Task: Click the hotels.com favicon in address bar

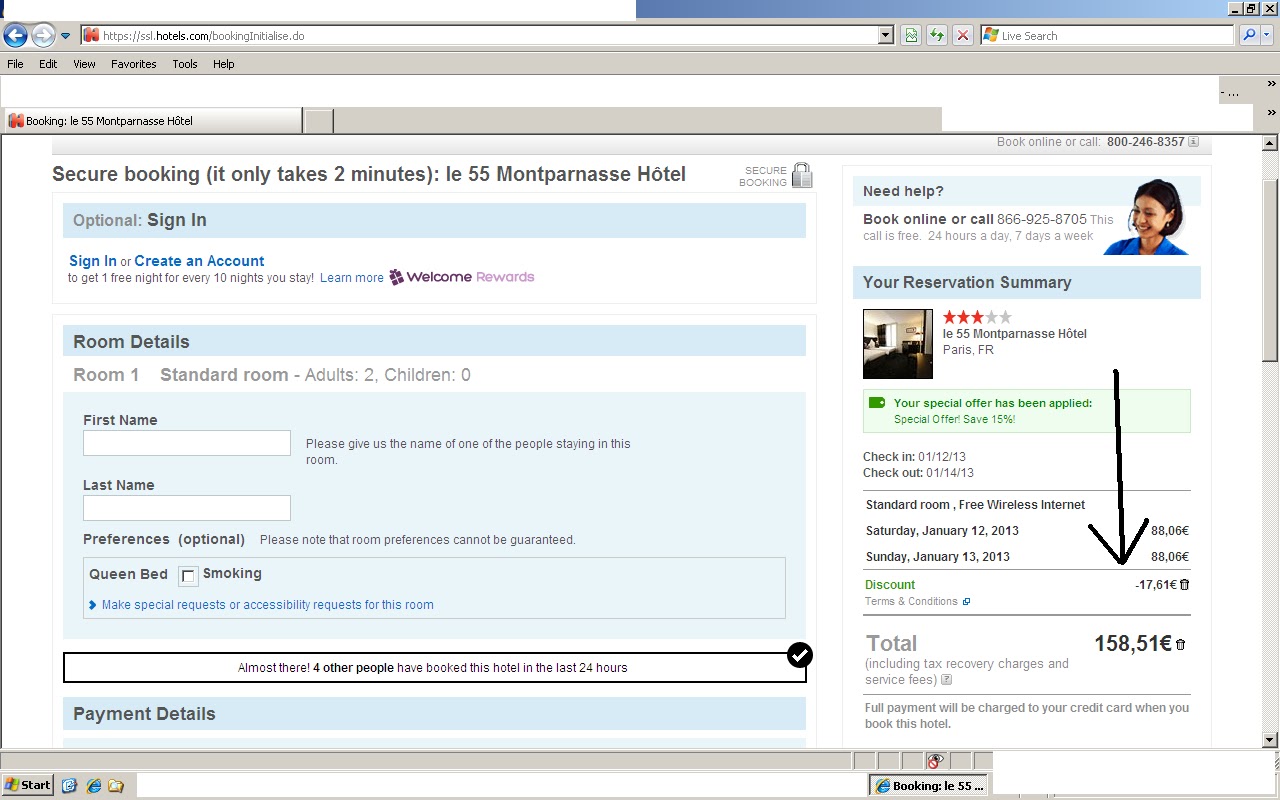Action: click(92, 35)
